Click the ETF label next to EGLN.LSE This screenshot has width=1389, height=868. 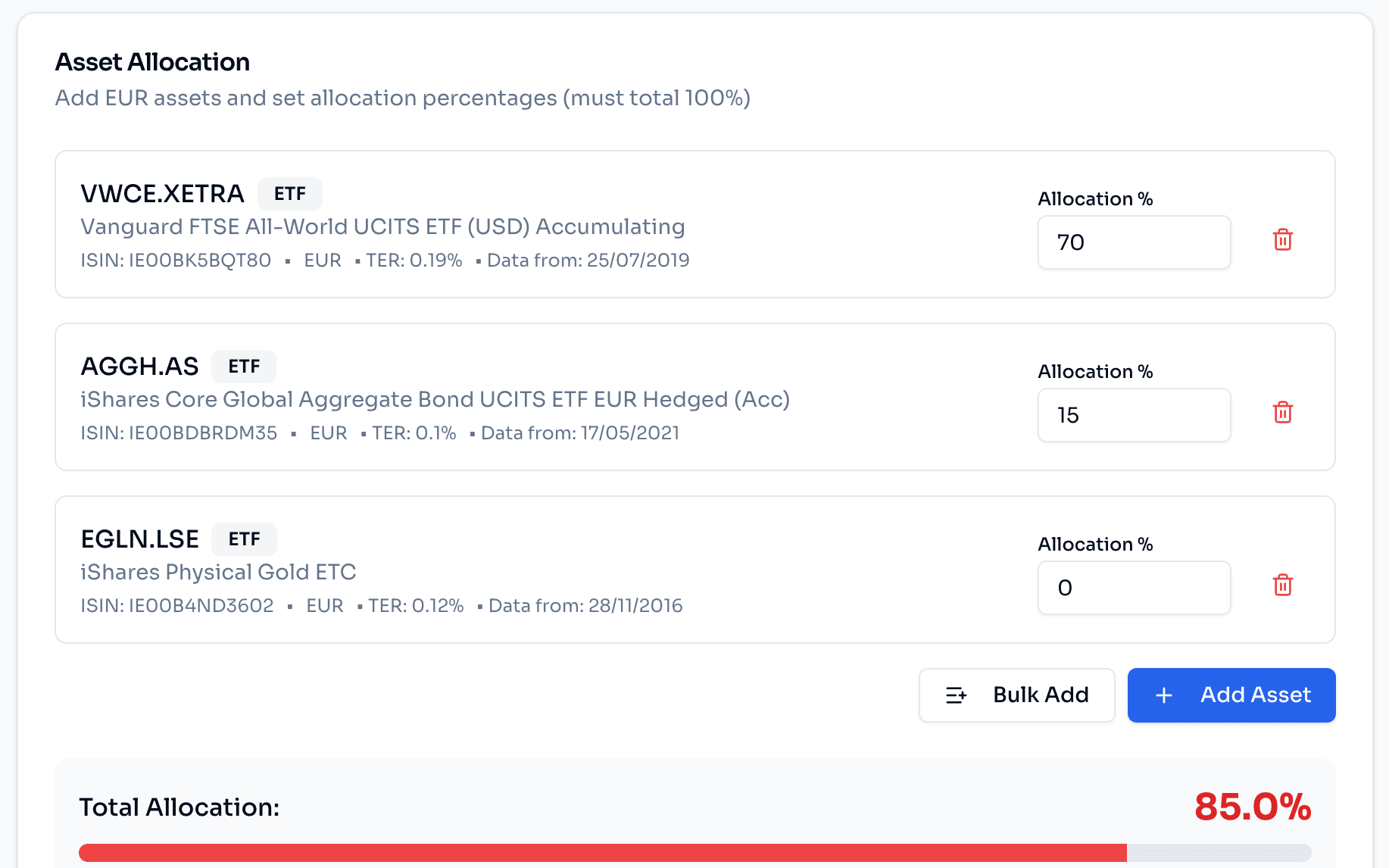pos(244,539)
